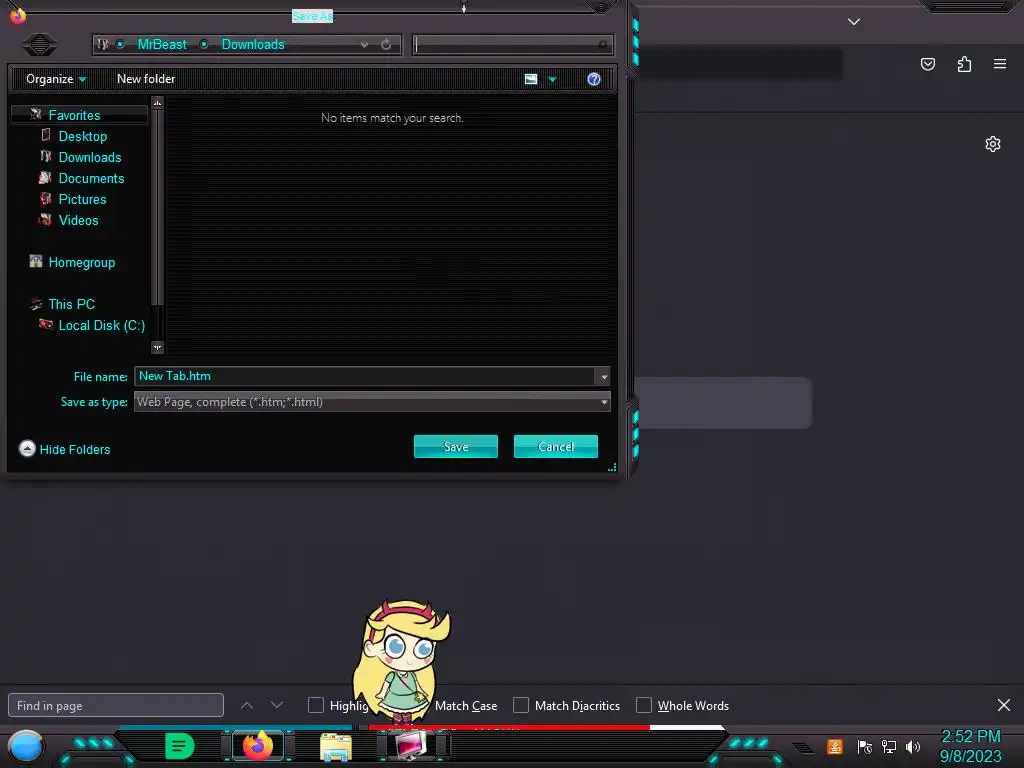This screenshot has width=1024, height=768.
Task: Open File Explorer from taskbar
Action: tap(336, 746)
